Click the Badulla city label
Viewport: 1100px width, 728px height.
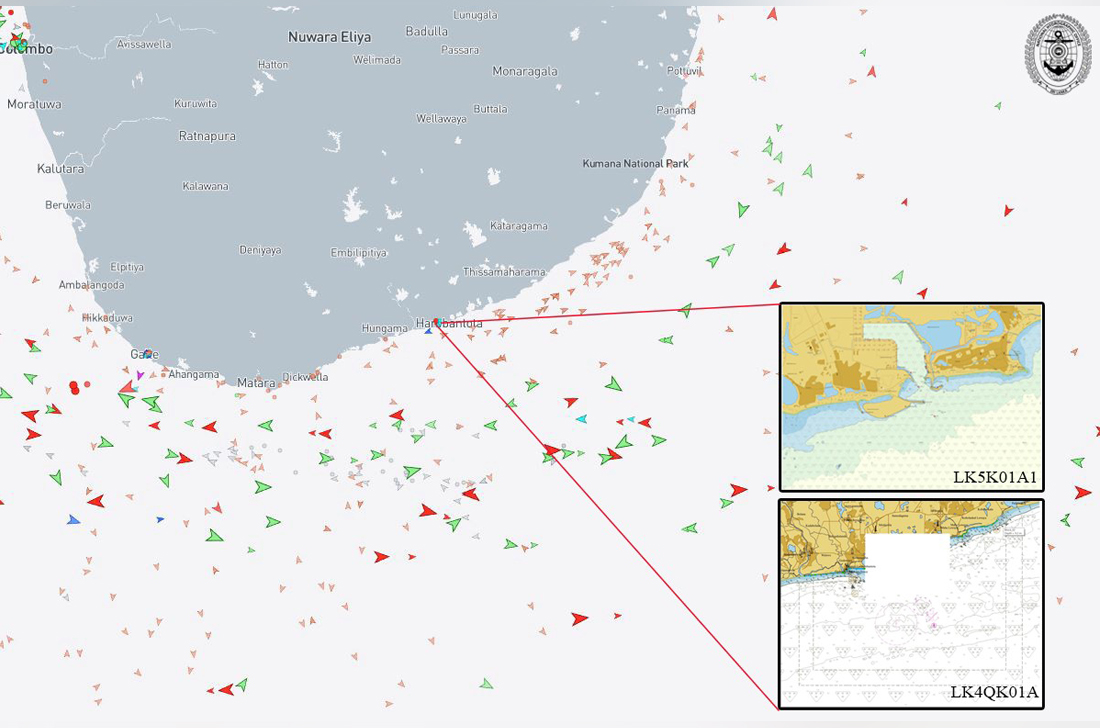(x=427, y=31)
